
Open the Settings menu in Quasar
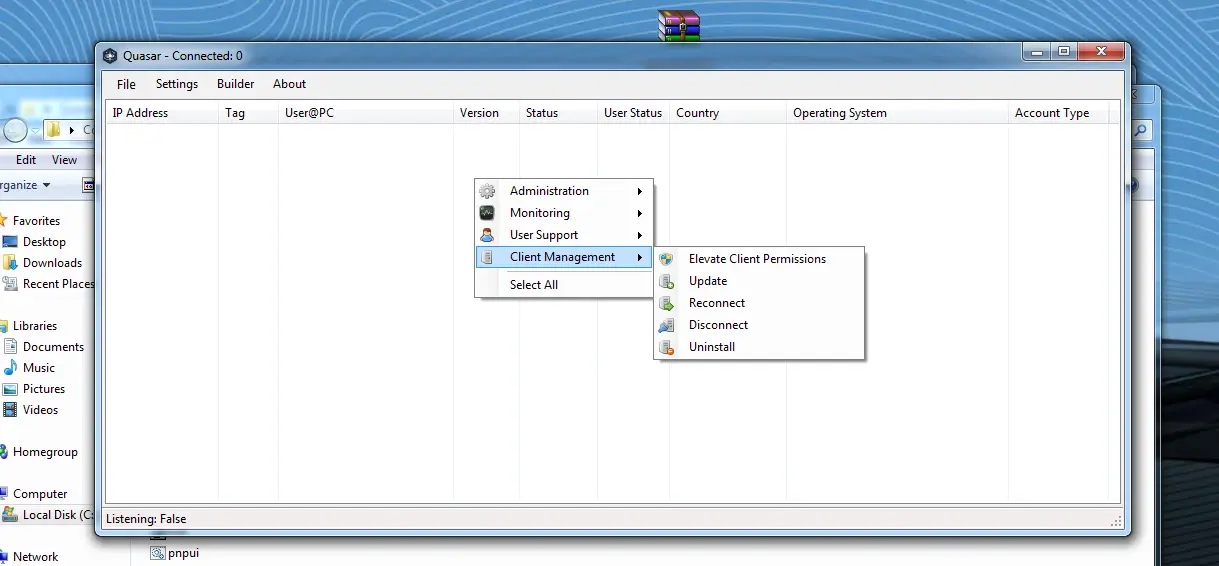point(177,84)
